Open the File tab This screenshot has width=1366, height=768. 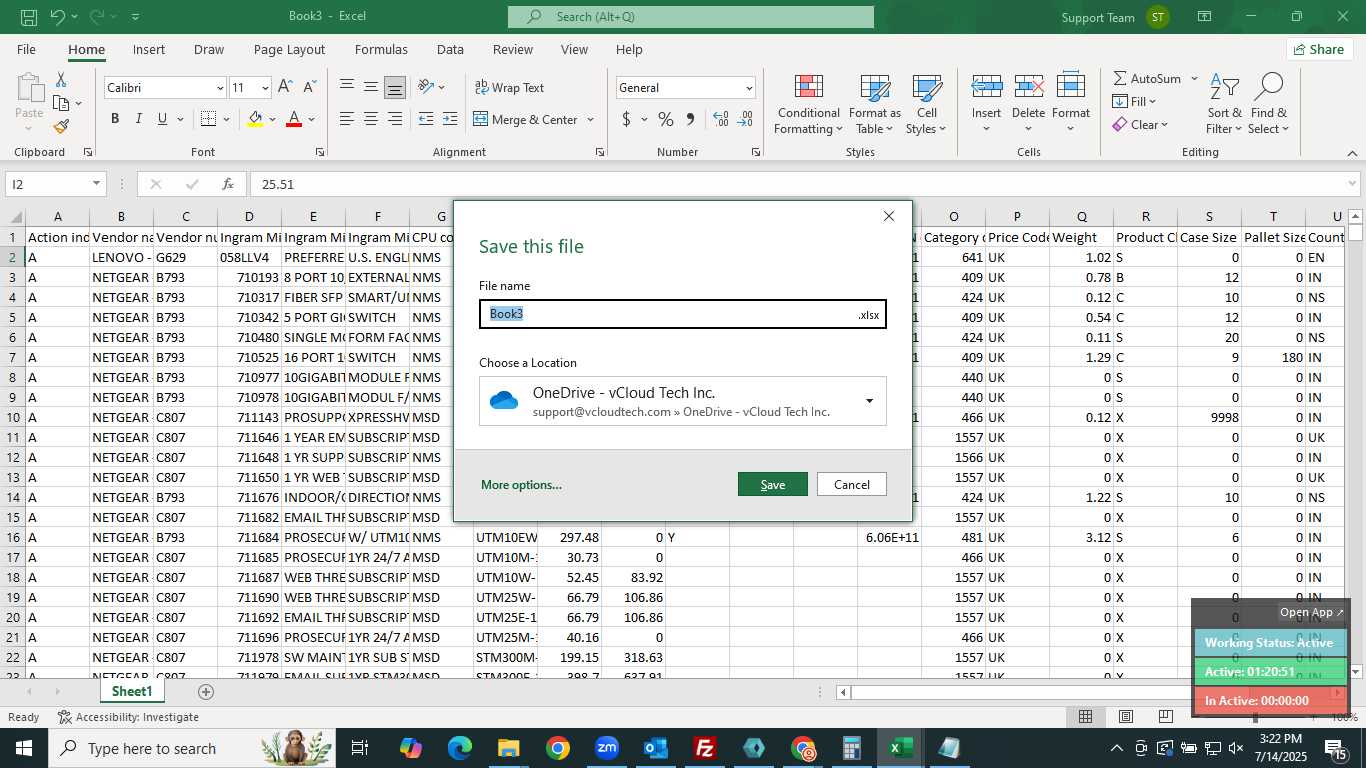(x=26, y=49)
